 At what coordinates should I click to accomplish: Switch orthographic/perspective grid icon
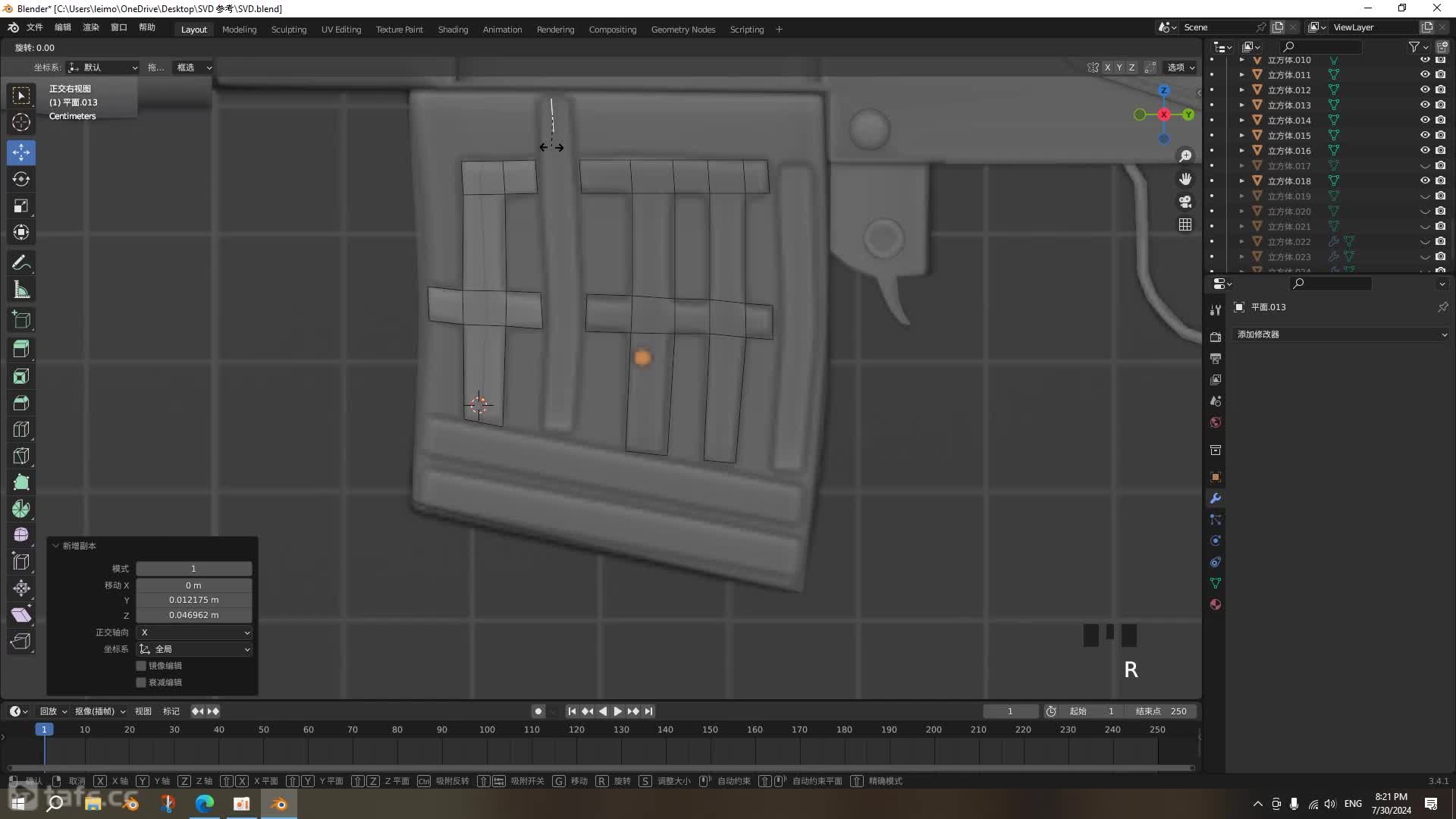(x=1185, y=224)
